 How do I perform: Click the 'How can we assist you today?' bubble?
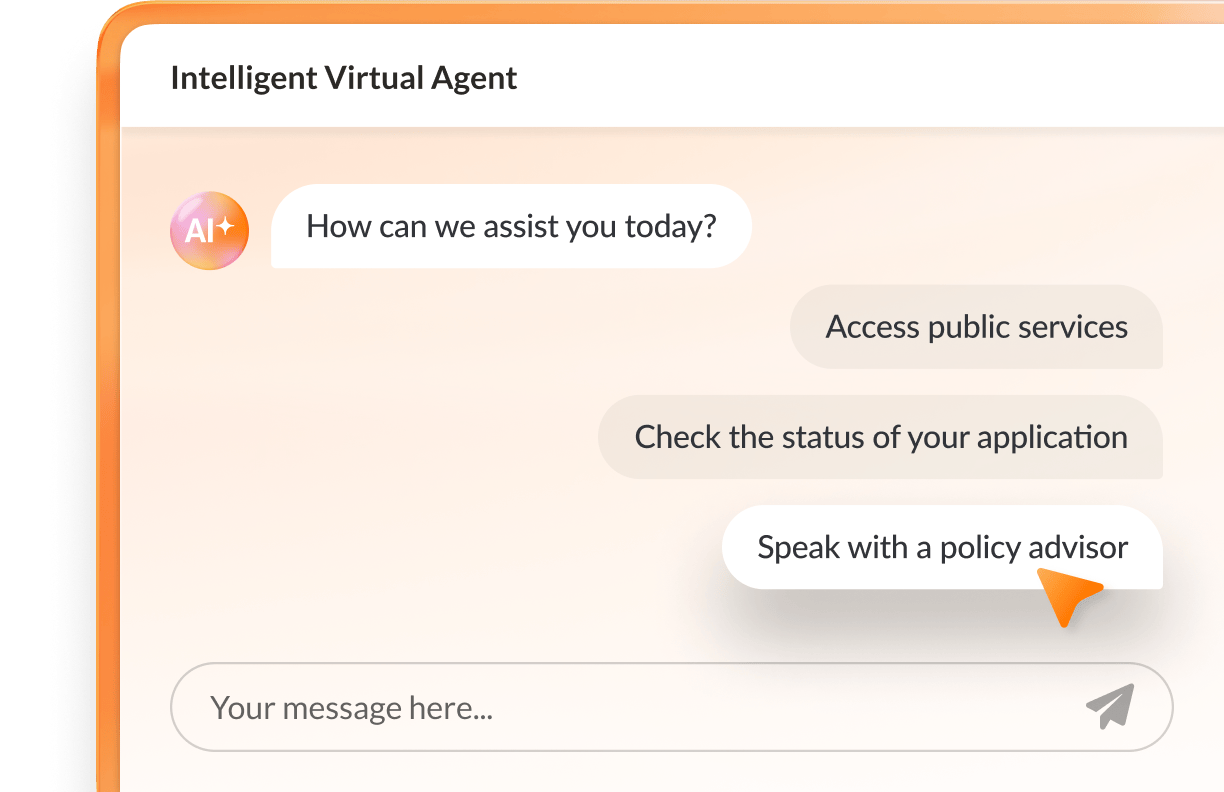coord(511,226)
